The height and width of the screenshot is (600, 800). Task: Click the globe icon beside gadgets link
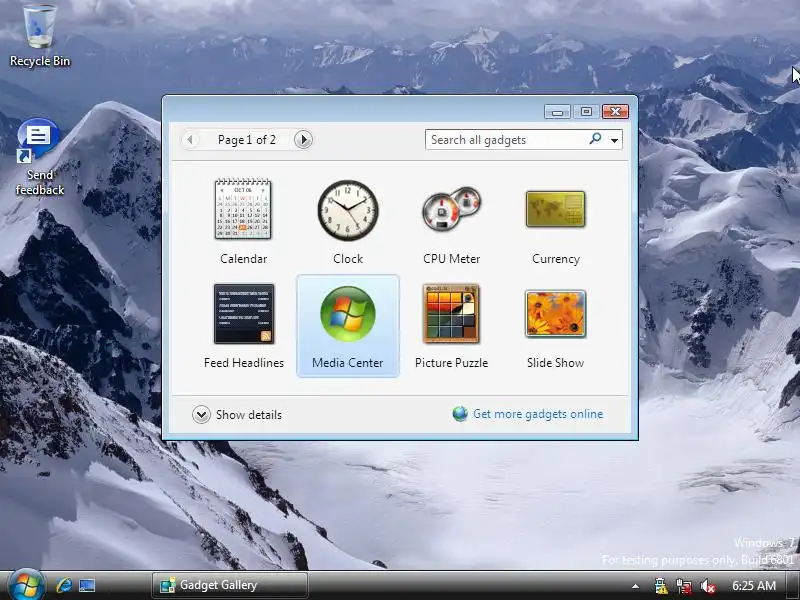point(460,414)
